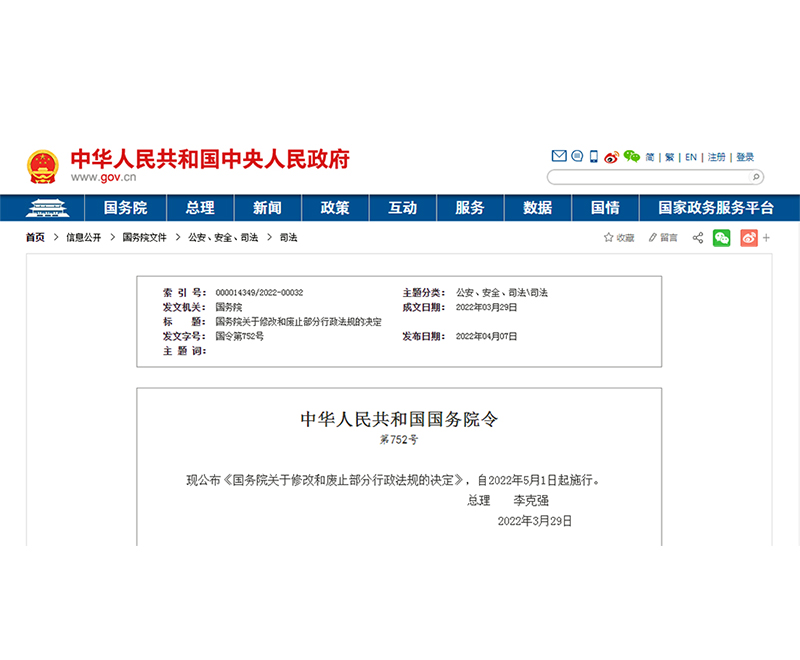This screenshot has height=660, width=800.
Task: Click the national emblem logo
Action: [43, 167]
